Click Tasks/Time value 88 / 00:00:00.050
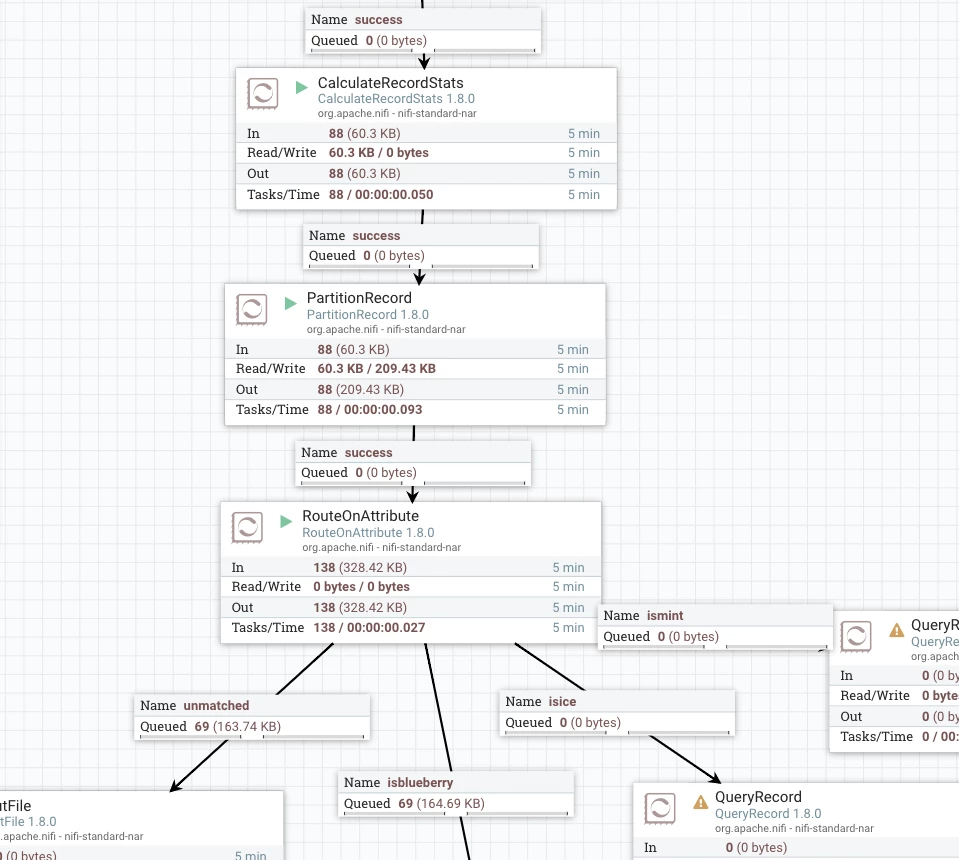The width and height of the screenshot is (959, 860). [x=380, y=195]
